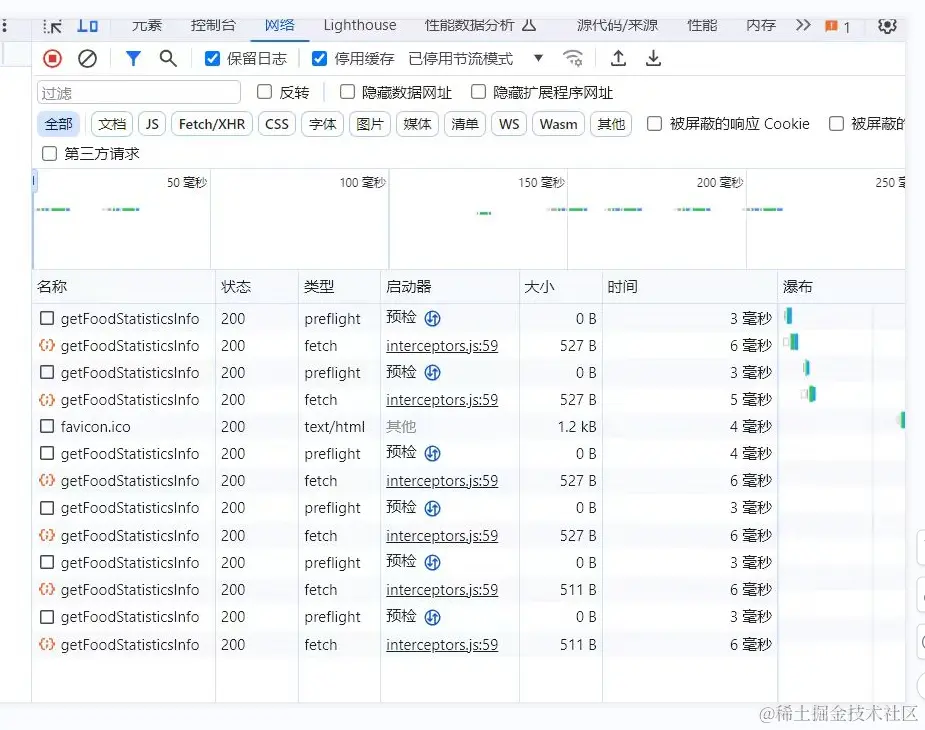This screenshot has height=730, width=925.
Task: Toggle the filter funnel icon
Action: pos(133,58)
